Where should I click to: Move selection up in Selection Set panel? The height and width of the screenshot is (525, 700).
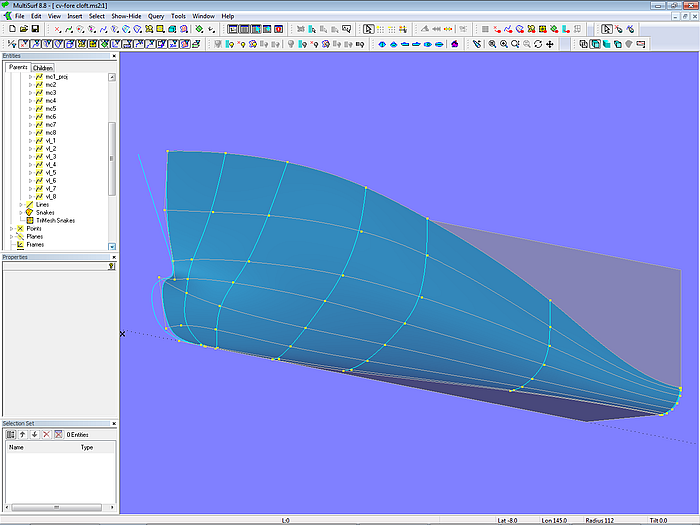[x=22, y=434]
